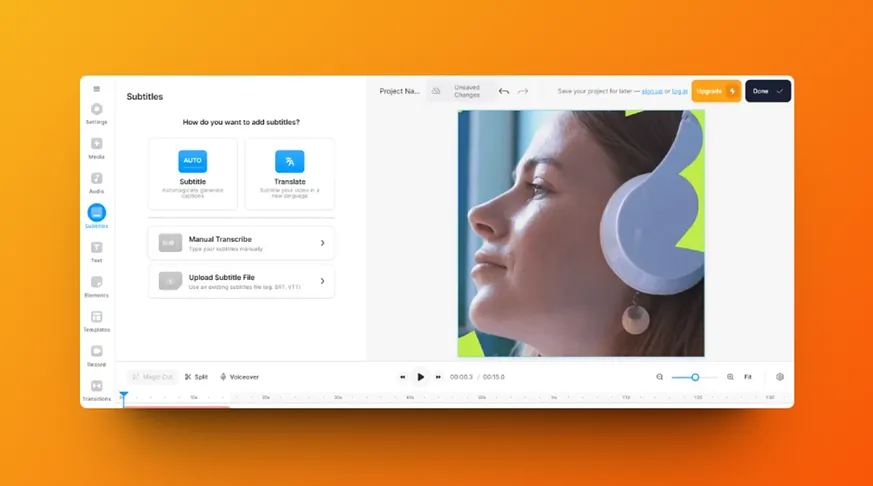Follow the log in link
873x486 pixels.
tap(679, 91)
